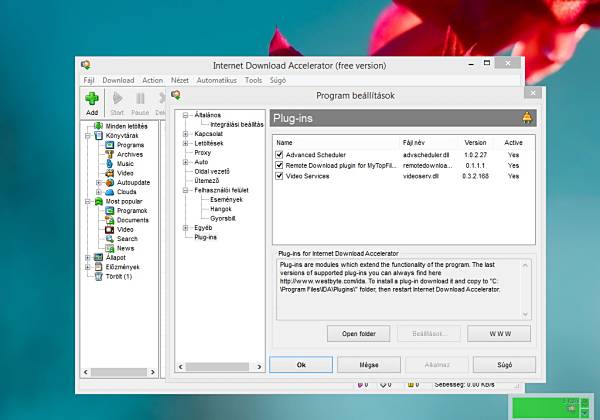Open the Tools menu

(253, 80)
